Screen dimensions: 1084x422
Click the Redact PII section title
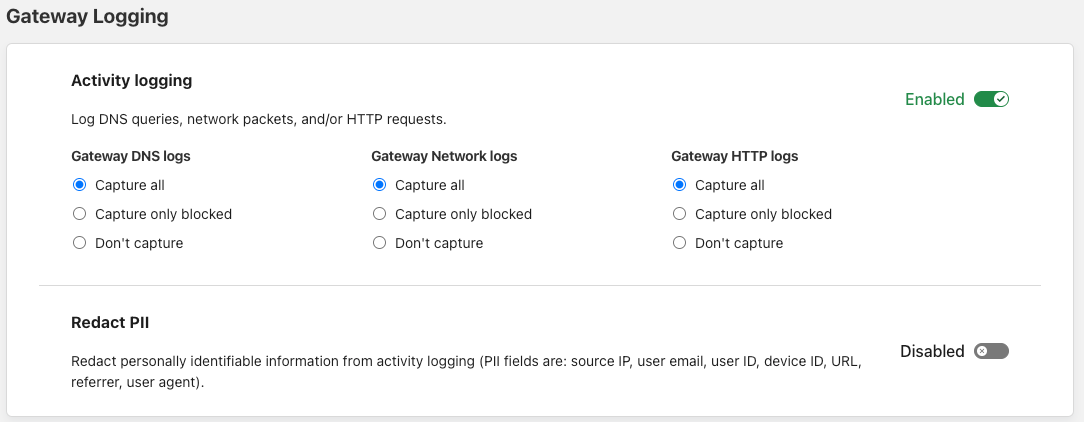110,322
